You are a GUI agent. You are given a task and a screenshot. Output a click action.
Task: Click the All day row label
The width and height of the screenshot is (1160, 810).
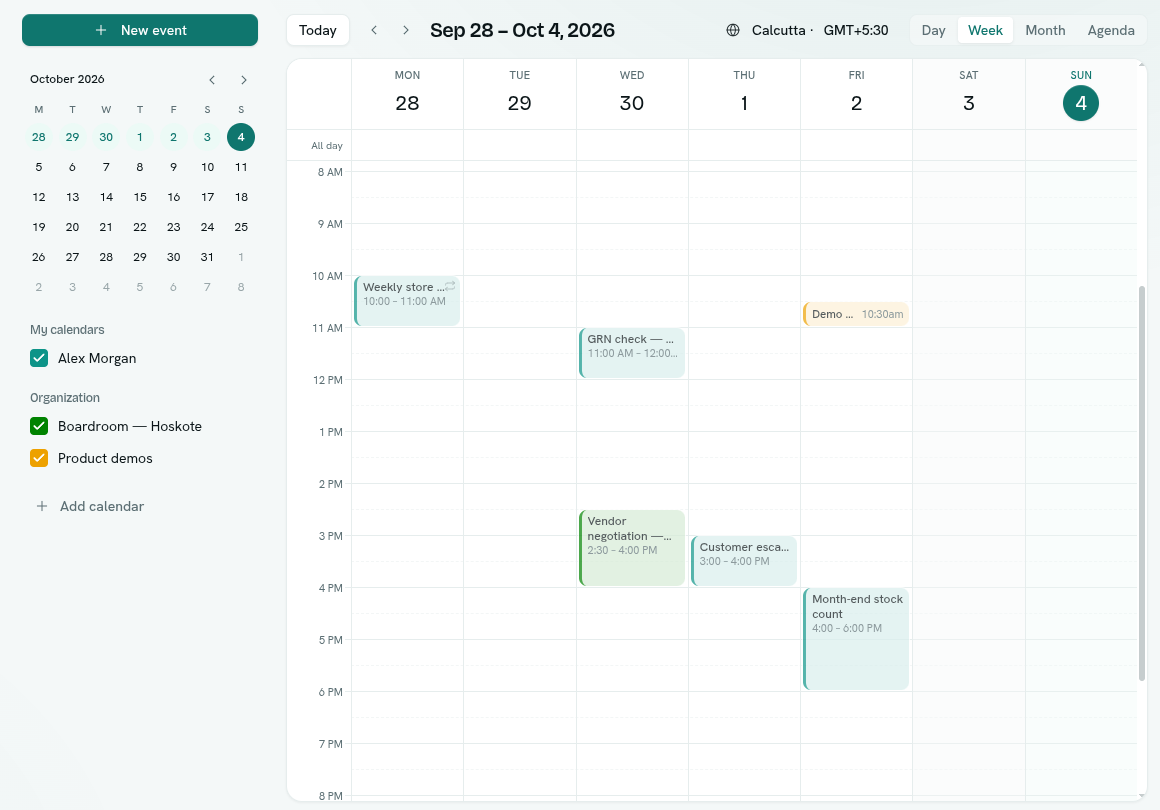coord(327,146)
